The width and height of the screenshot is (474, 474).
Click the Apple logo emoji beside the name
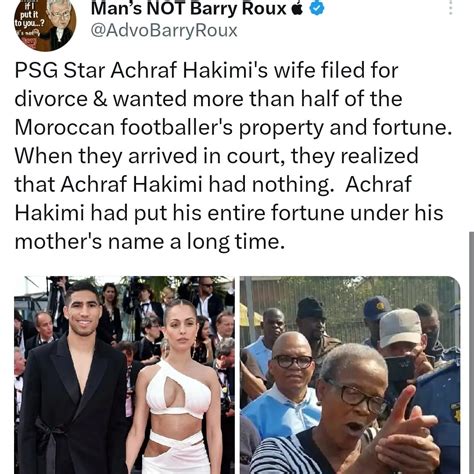297,9
